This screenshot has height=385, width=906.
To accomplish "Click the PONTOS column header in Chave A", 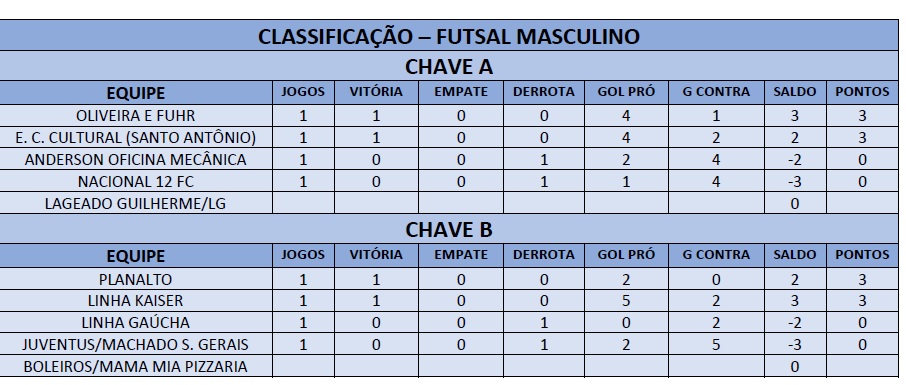I will pos(862,92).
